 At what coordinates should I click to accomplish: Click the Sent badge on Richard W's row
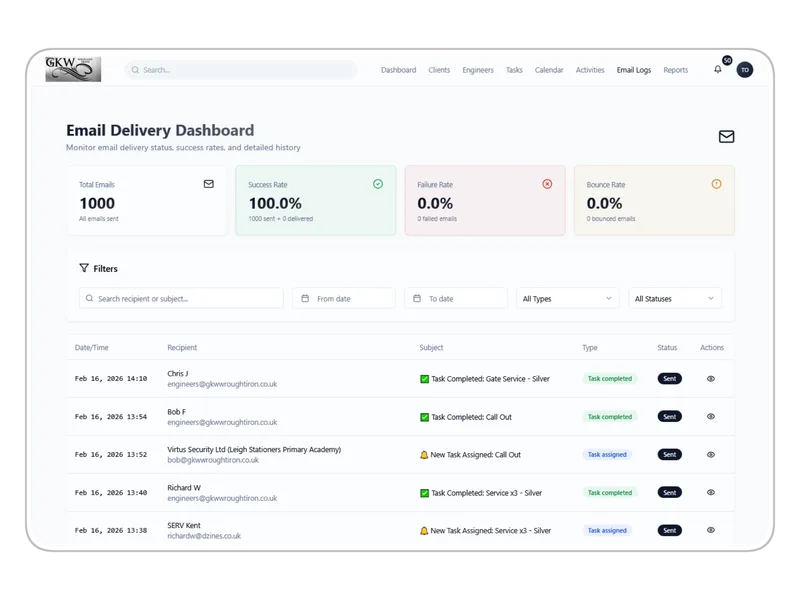click(669, 492)
